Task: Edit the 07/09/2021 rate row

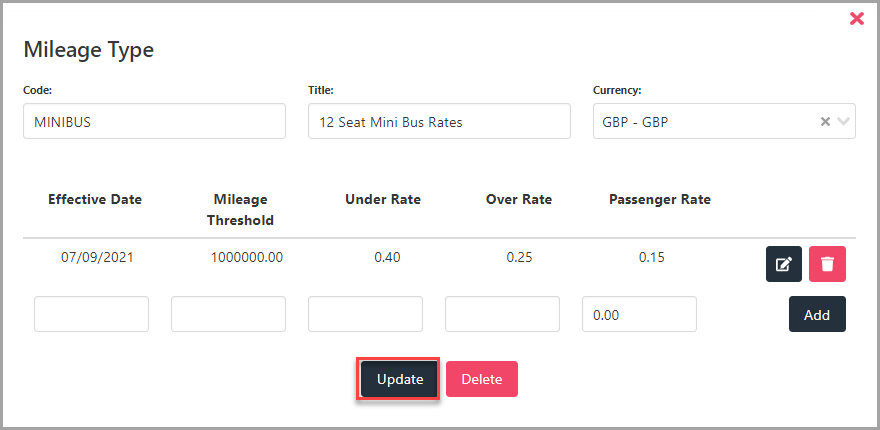Action: 783,264
